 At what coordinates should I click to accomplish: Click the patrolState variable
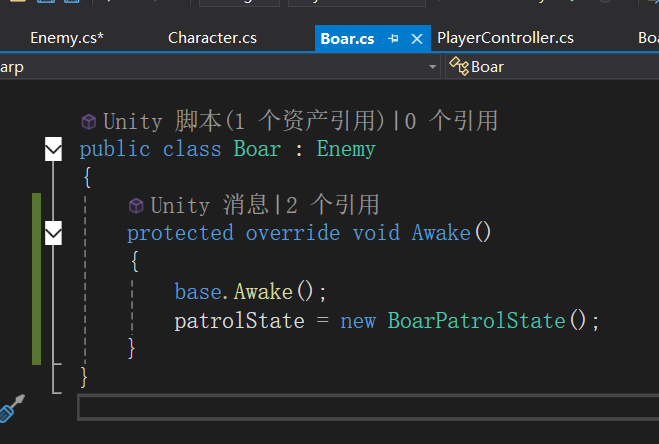pyautogui.click(x=239, y=321)
